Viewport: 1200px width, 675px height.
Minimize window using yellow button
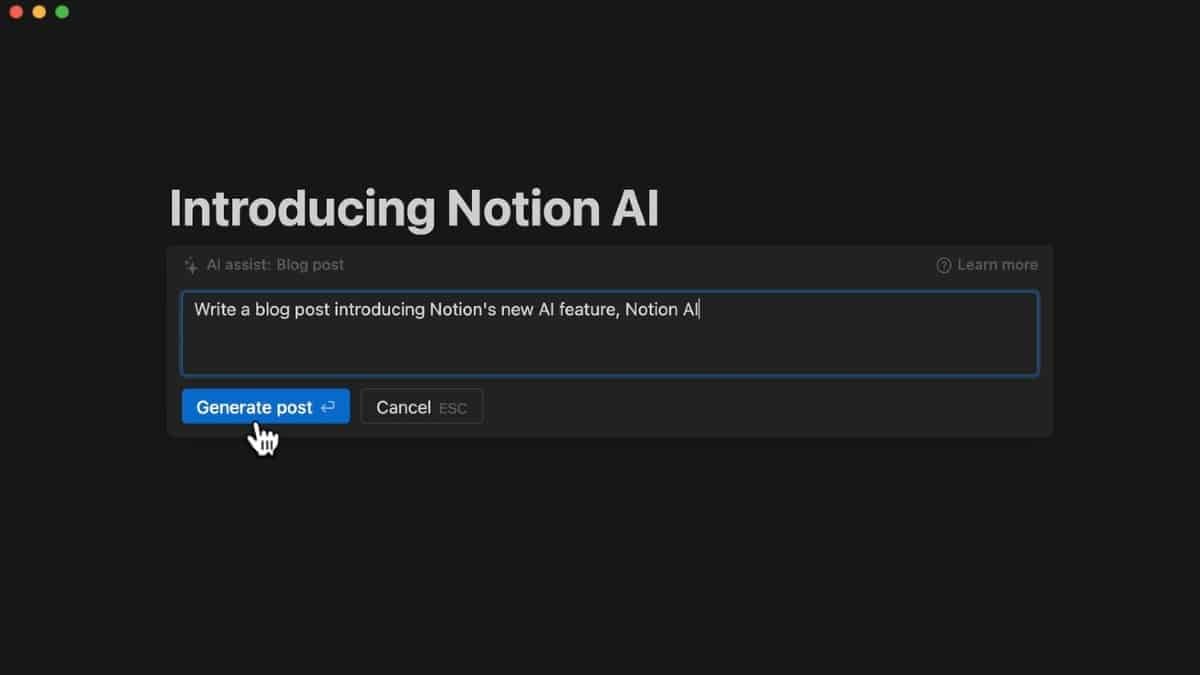[x=39, y=12]
